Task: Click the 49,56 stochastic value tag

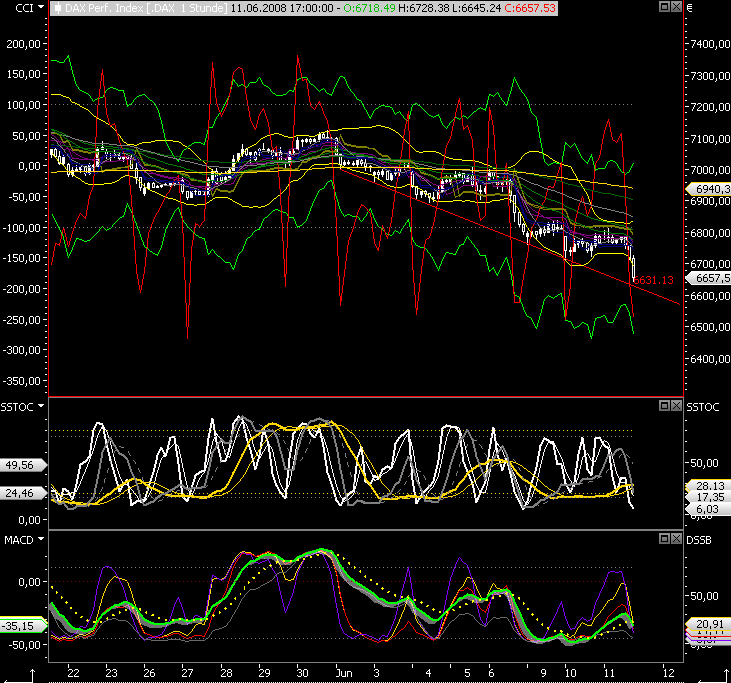Action: point(22,465)
